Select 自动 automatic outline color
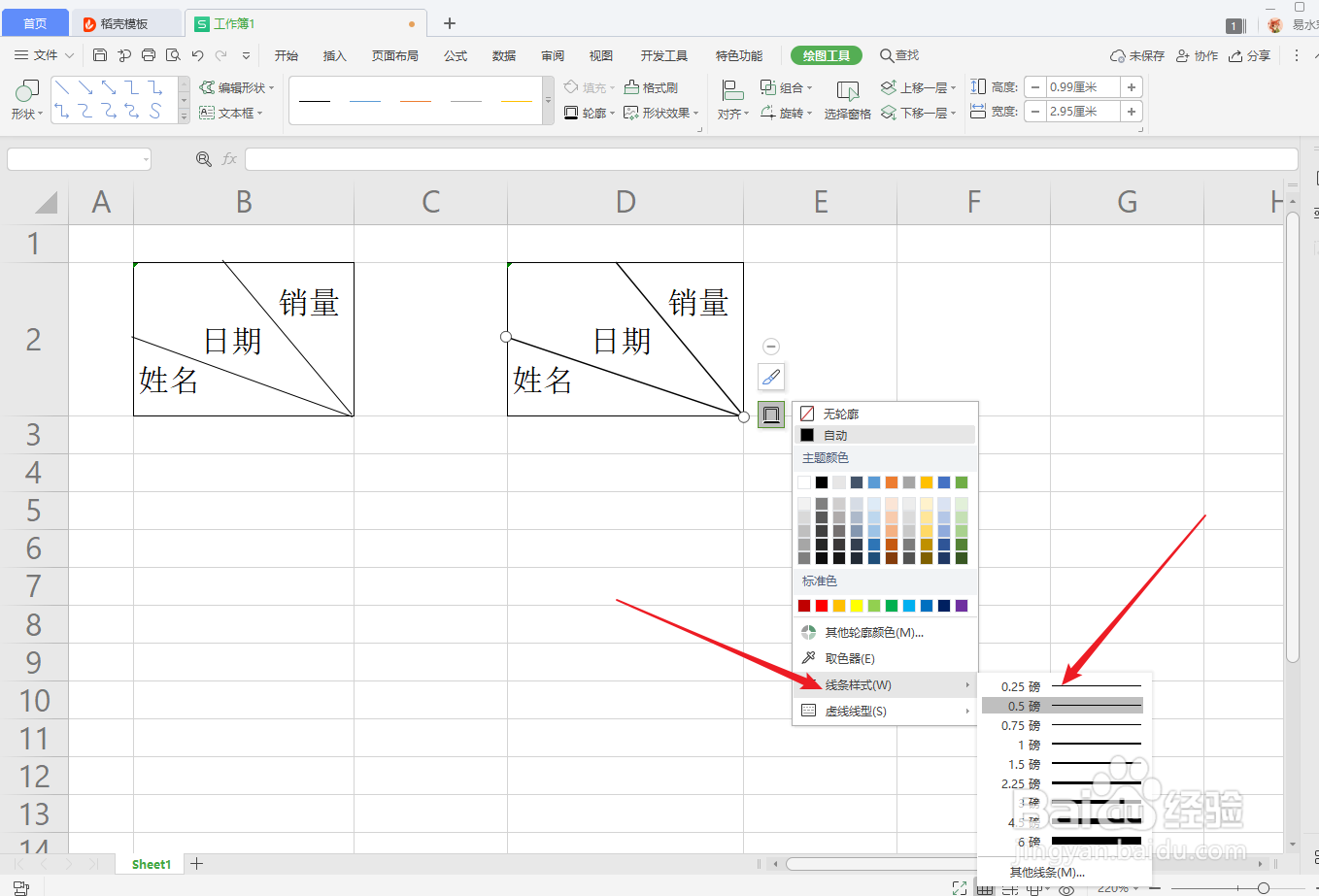This screenshot has width=1319, height=896. (885, 435)
